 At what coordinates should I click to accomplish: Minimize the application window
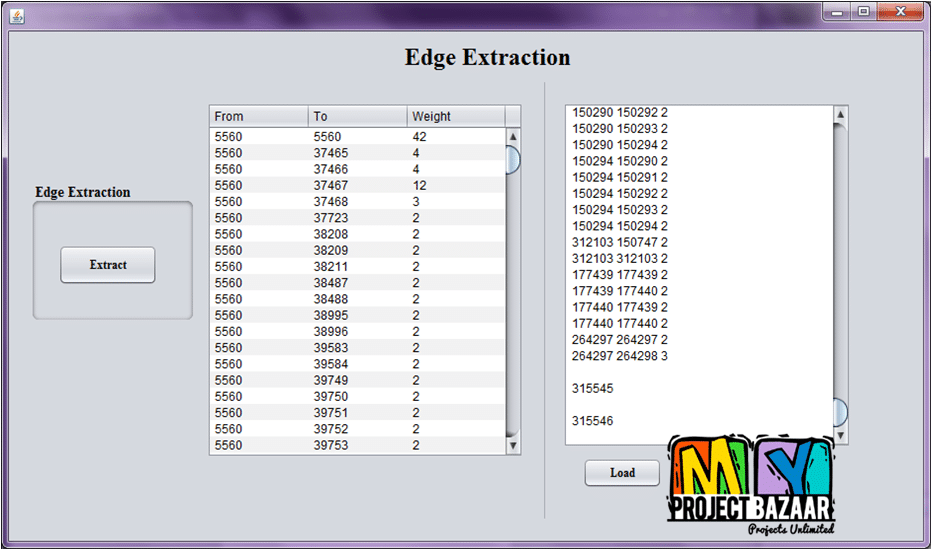tap(838, 12)
